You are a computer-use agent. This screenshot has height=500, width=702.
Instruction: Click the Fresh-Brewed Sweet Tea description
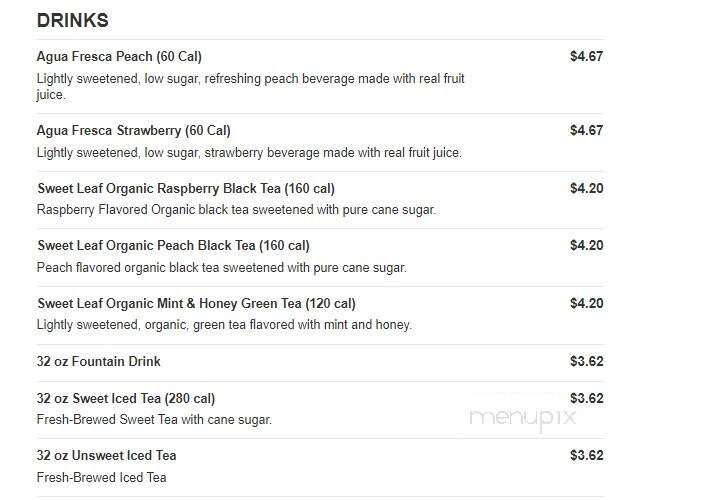point(154,420)
